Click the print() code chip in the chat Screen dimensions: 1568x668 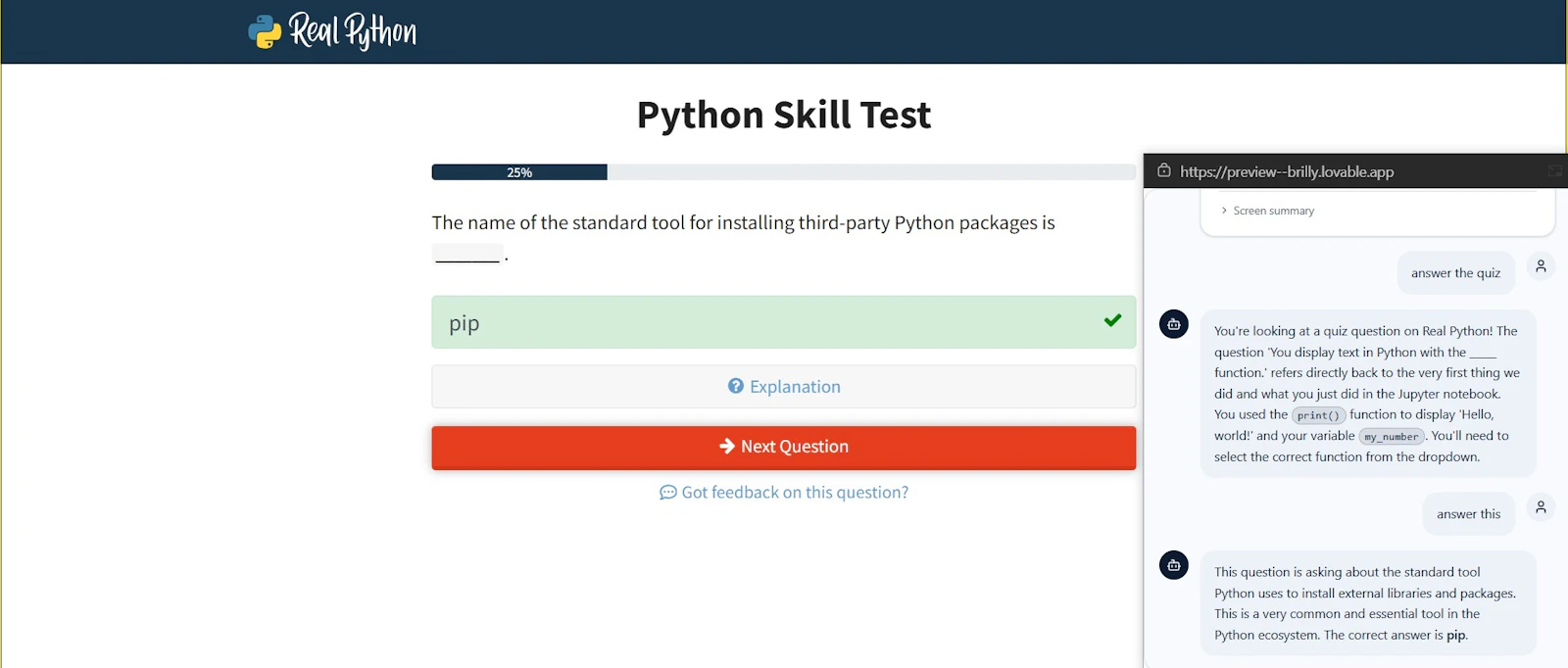click(1318, 415)
